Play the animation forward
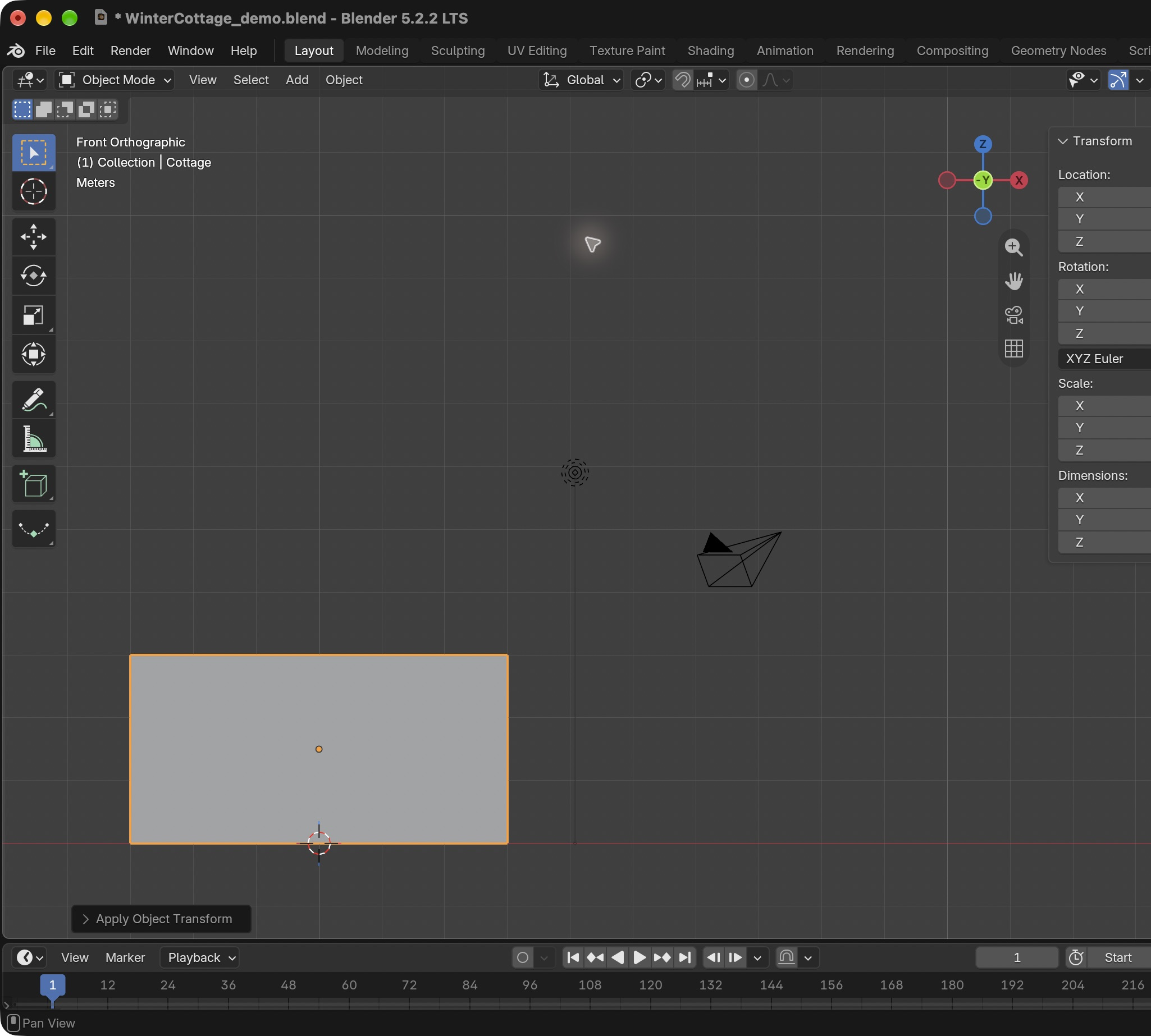The image size is (1151, 1036). coord(640,958)
